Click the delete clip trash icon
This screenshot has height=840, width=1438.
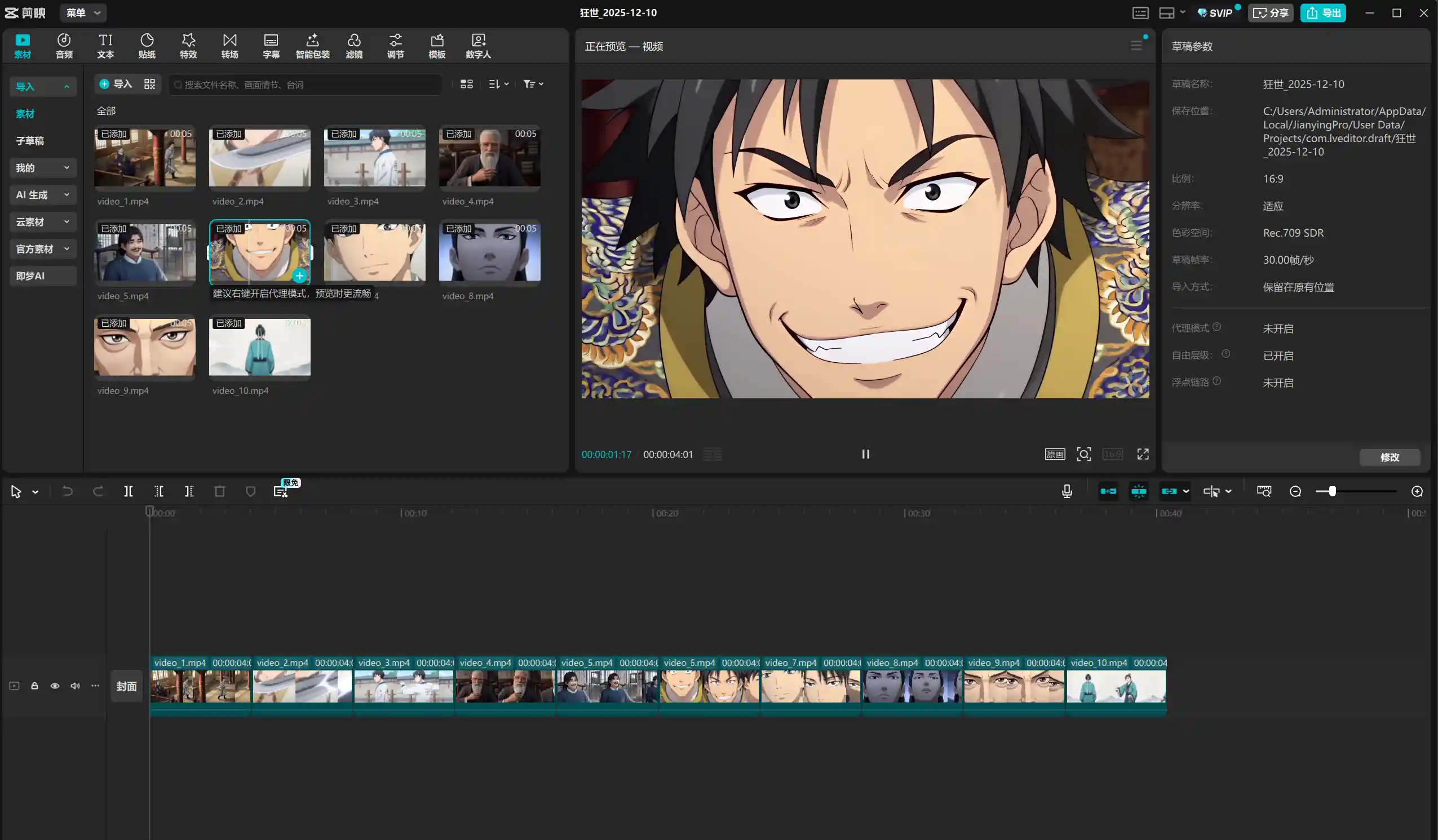click(x=220, y=492)
